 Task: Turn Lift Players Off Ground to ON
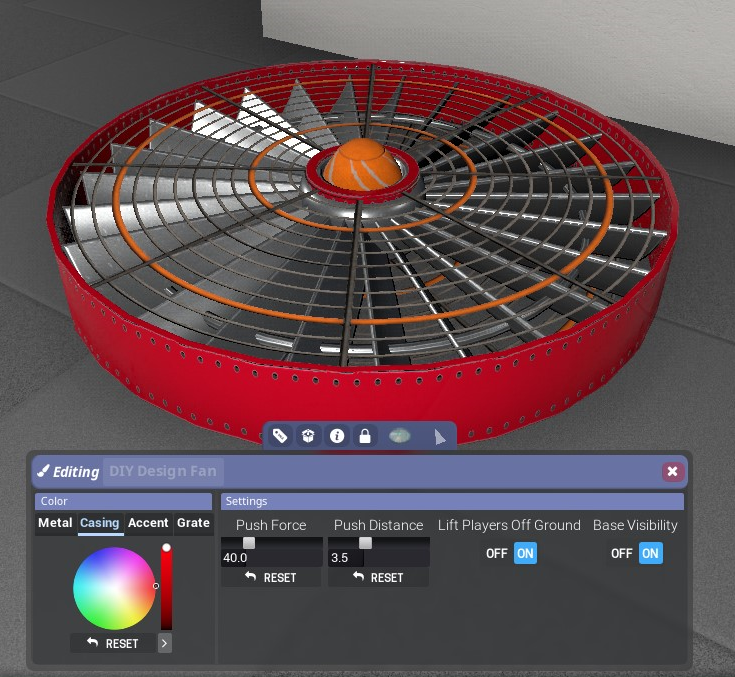525,554
